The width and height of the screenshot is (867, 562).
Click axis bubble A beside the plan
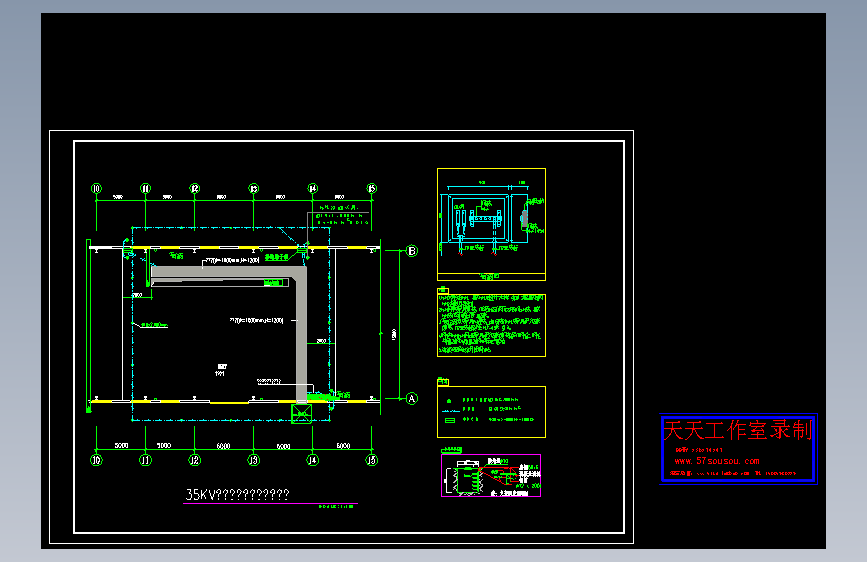[411, 398]
